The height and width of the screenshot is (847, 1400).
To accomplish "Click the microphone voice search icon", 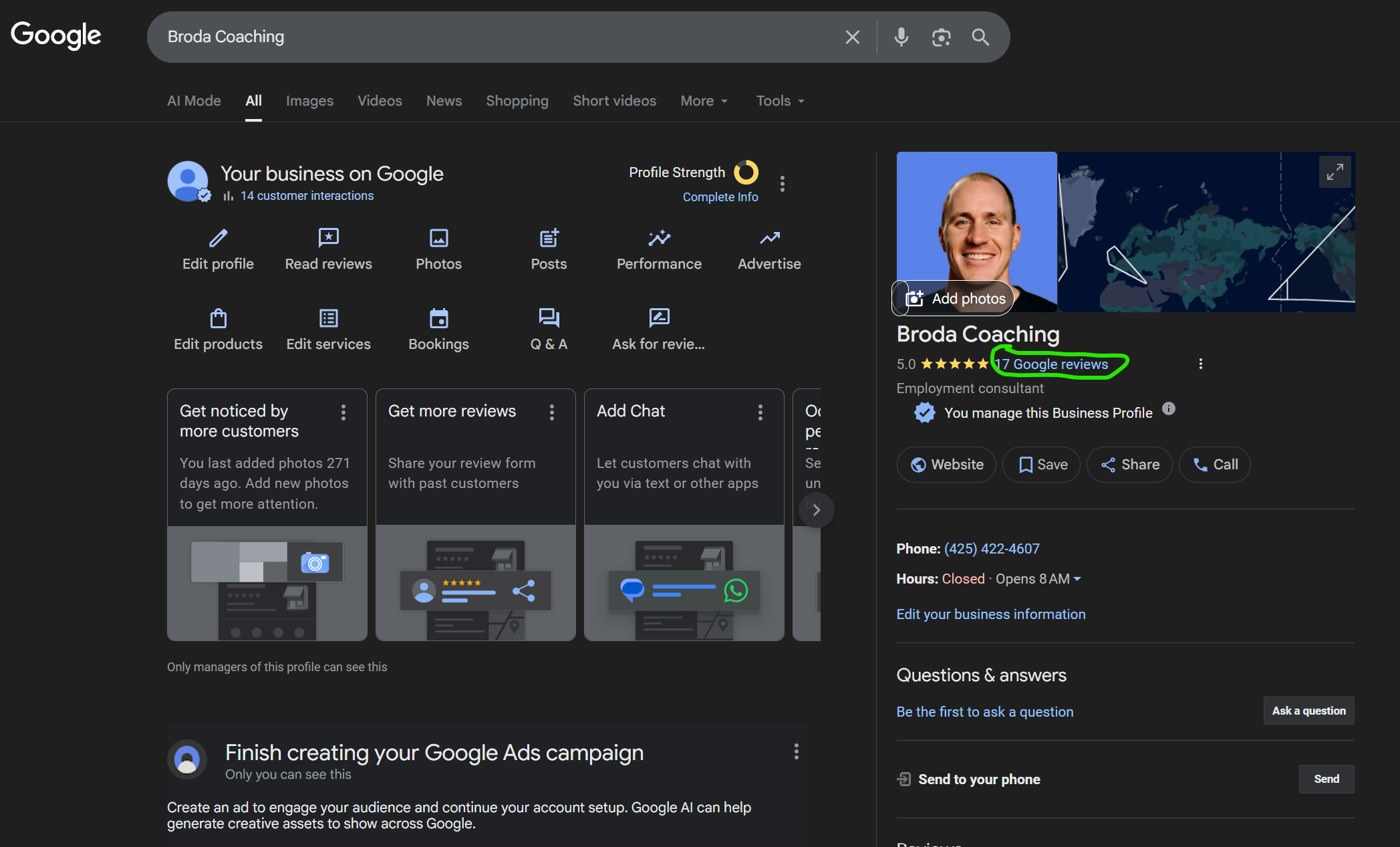I will click(x=901, y=37).
